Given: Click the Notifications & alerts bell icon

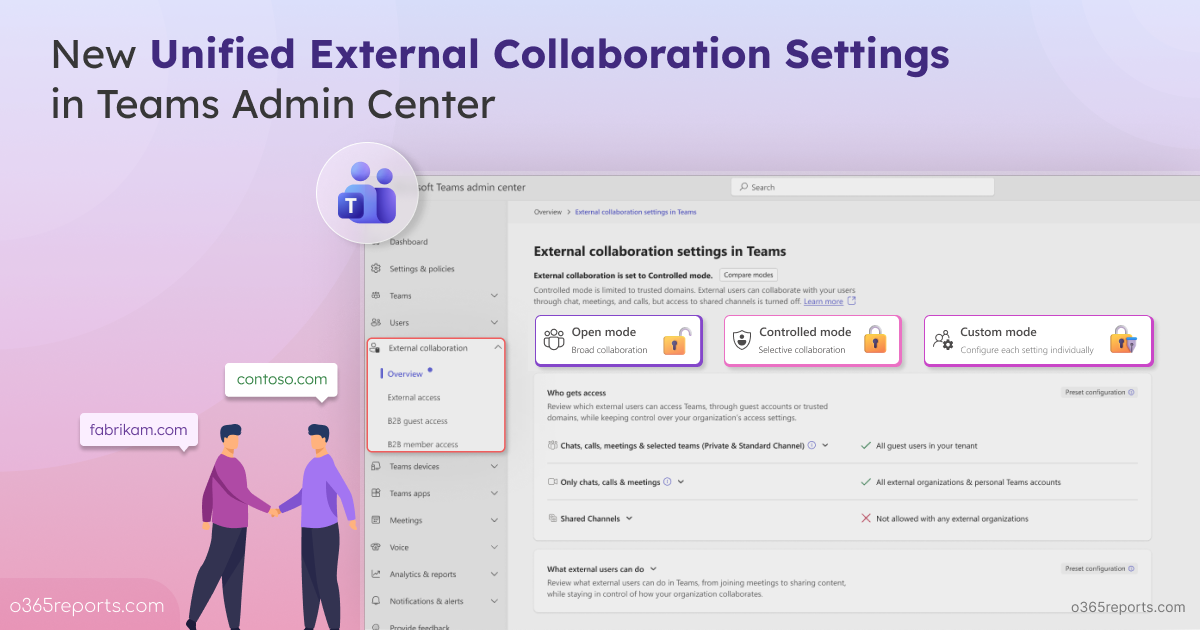Looking at the screenshot, I should tap(376, 602).
